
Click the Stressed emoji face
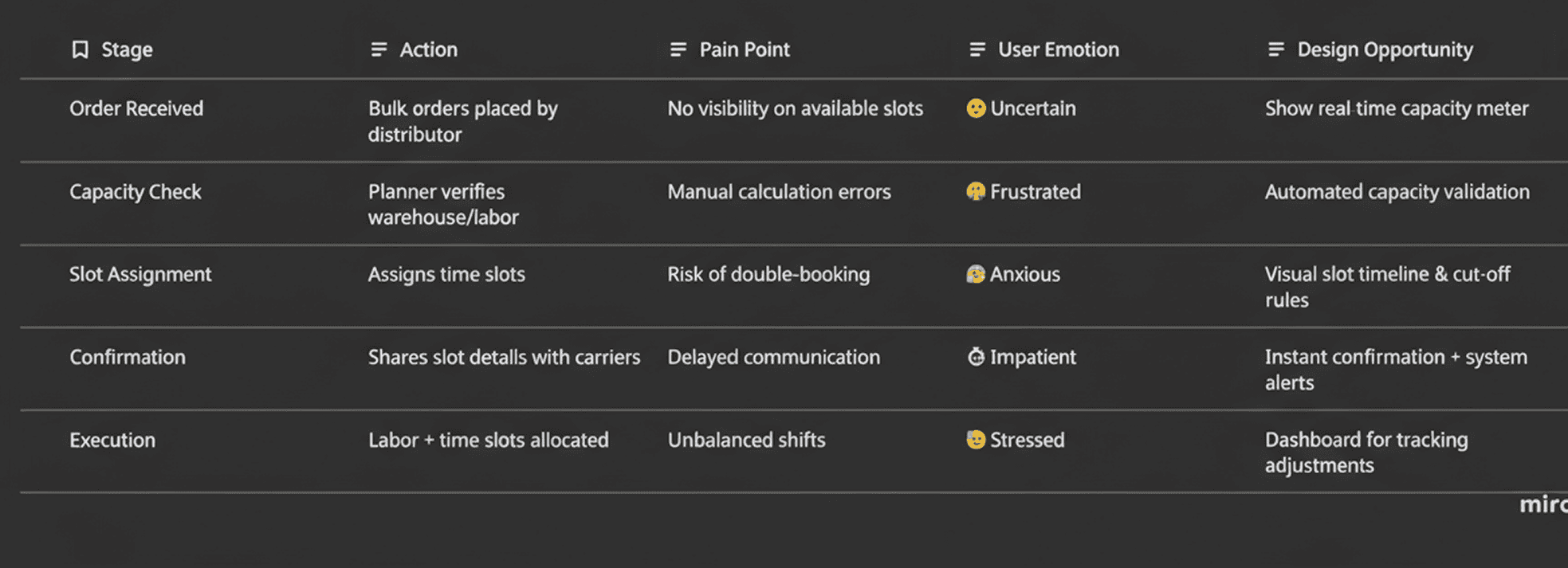pyautogui.click(x=976, y=440)
